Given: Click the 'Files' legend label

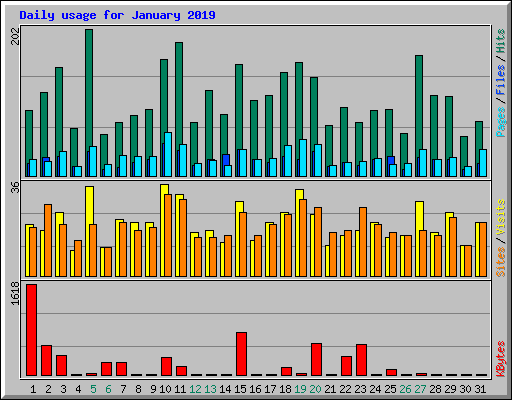Looking at the screenshot, I should coord(500,80).
